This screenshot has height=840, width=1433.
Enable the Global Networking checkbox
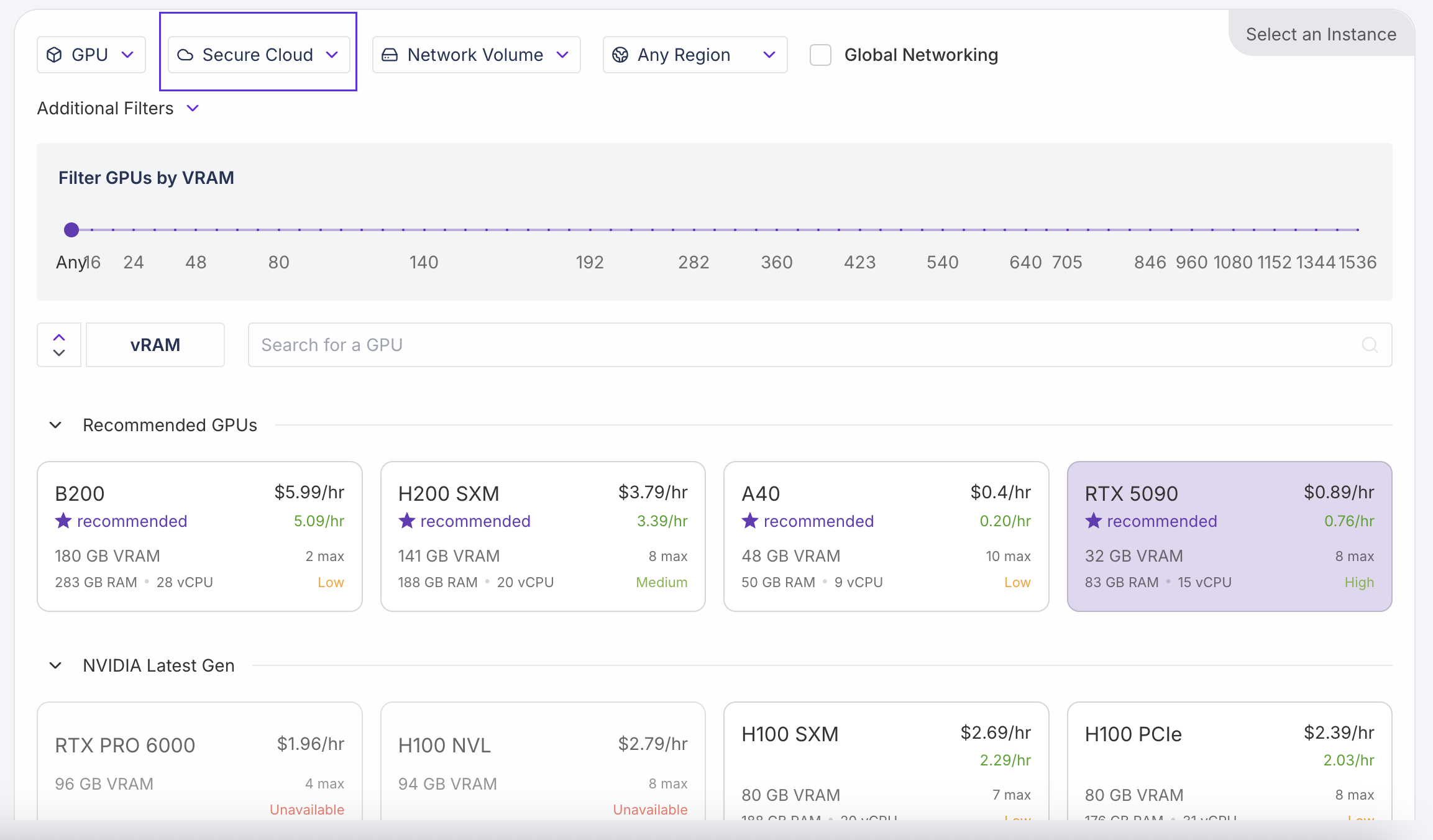click(820, 55)
